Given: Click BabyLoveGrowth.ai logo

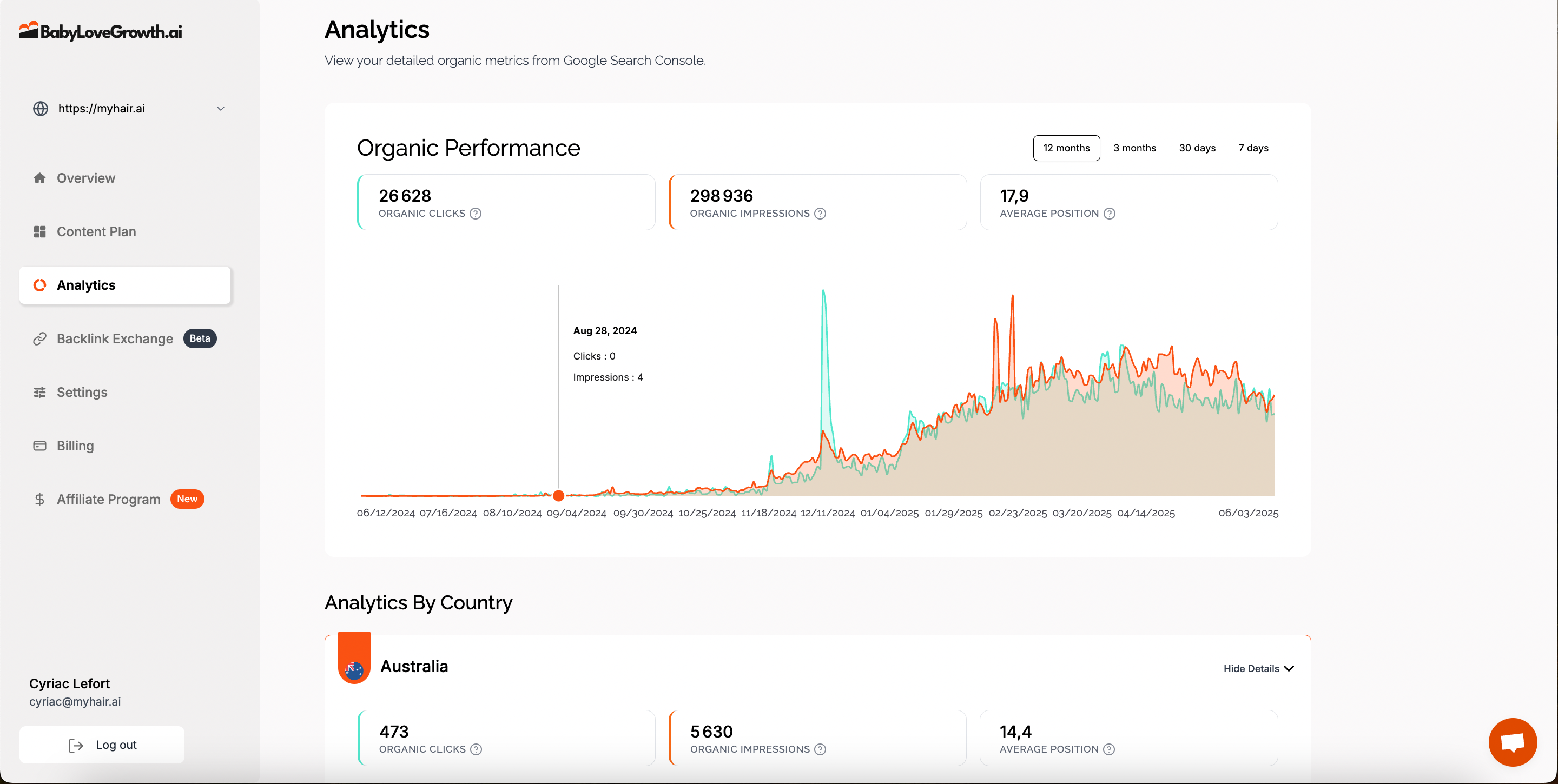Looking at the screenshot, I should coord(101,31).
